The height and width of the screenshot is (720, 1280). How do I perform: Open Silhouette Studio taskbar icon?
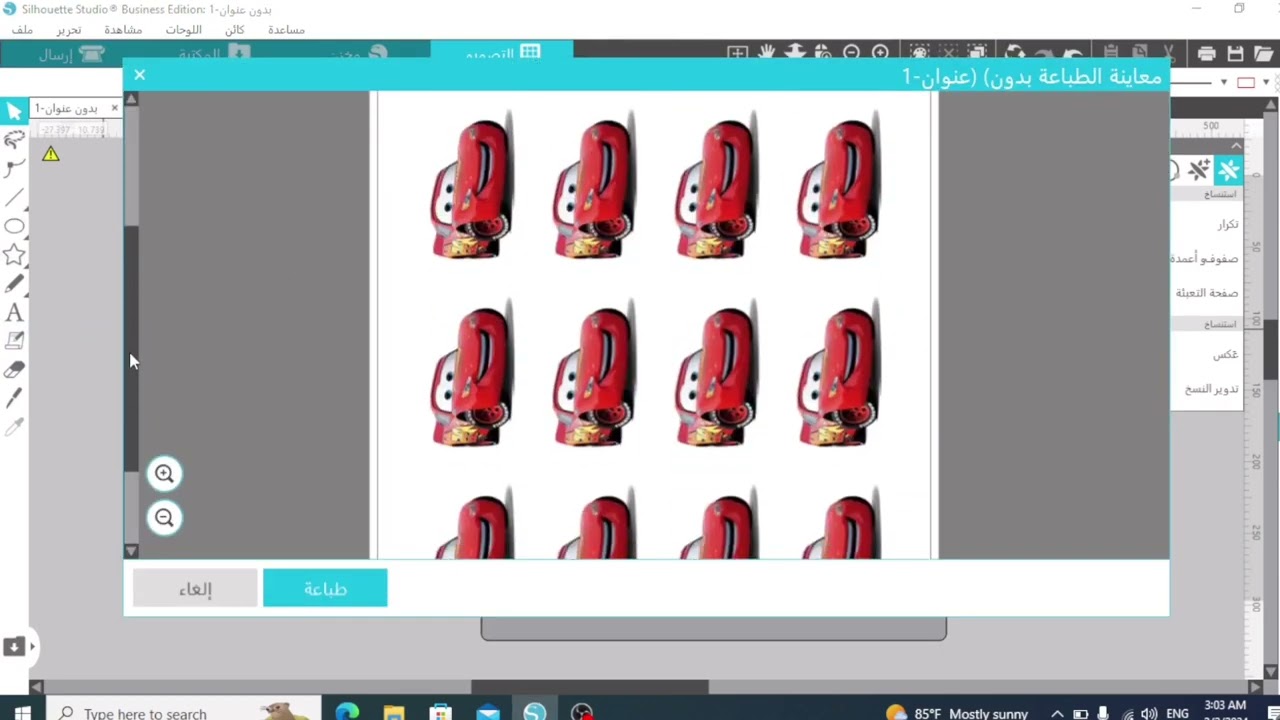pos(535,713)
